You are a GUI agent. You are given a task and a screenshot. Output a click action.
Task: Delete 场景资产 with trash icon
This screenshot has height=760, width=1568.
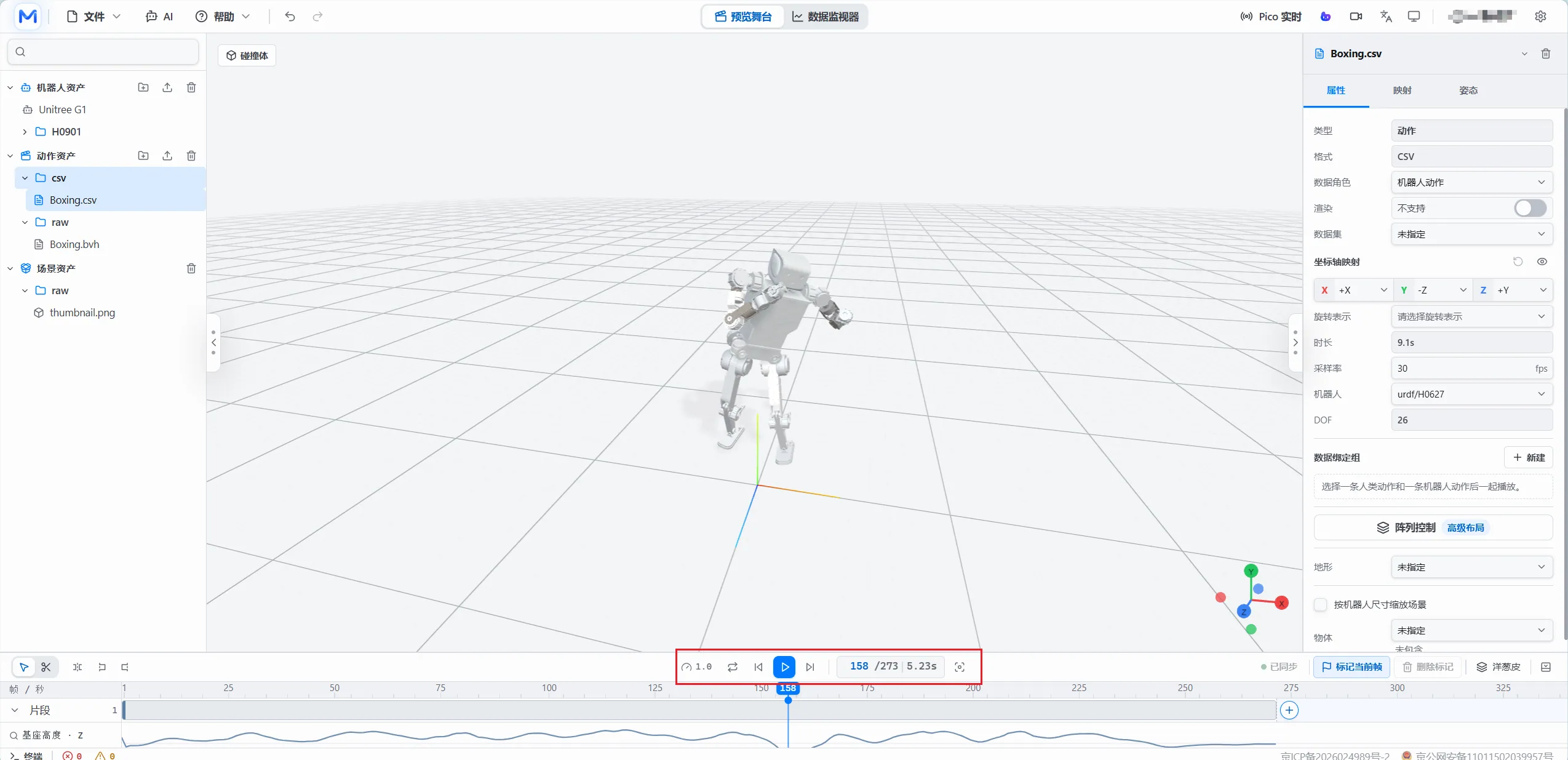click(x=191, y=268)
